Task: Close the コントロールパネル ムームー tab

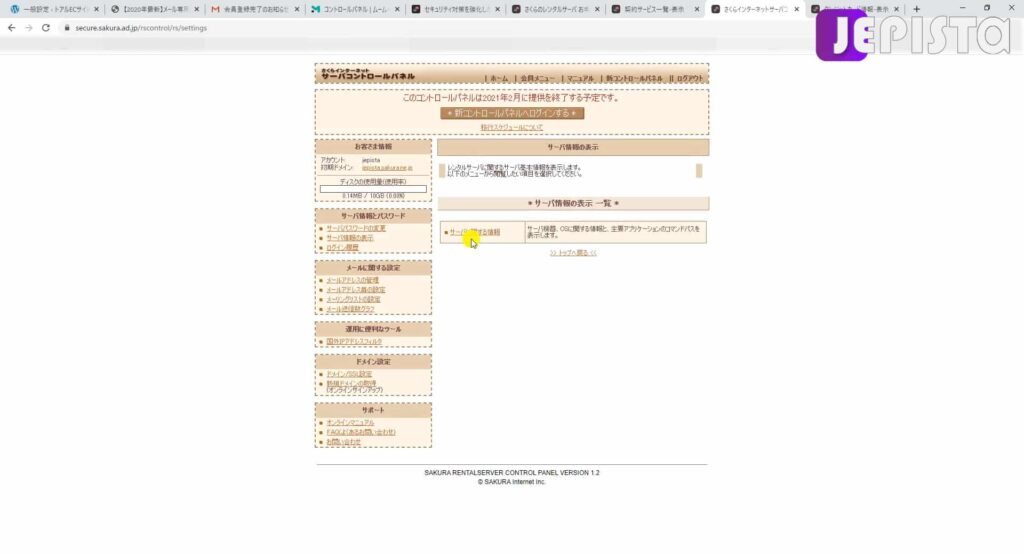Action: click(x=396, y=9)
